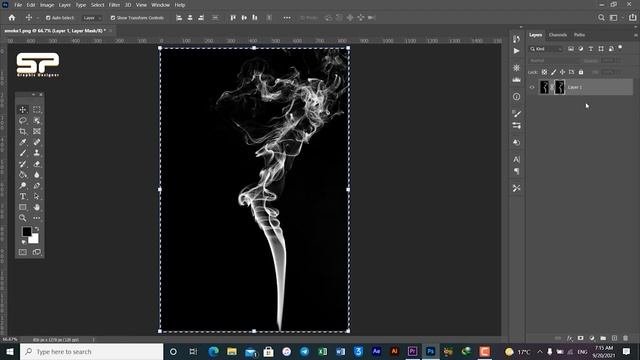
Task: Select the Eyedropper tool
Action: coord(23,142)
